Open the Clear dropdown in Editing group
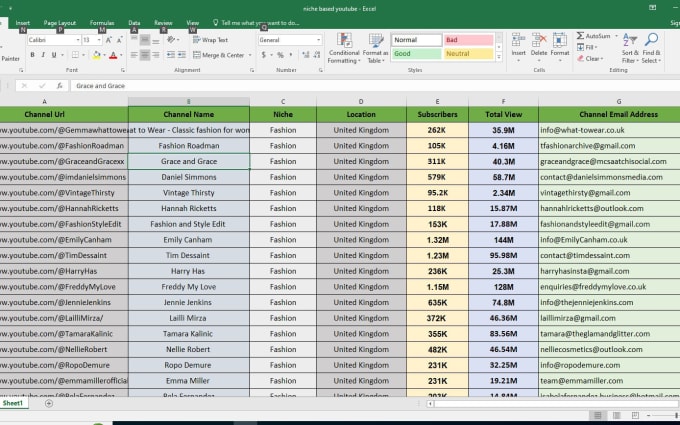This screenshot has height=425, width=680. pyautogui.click(x=590, y=59)
